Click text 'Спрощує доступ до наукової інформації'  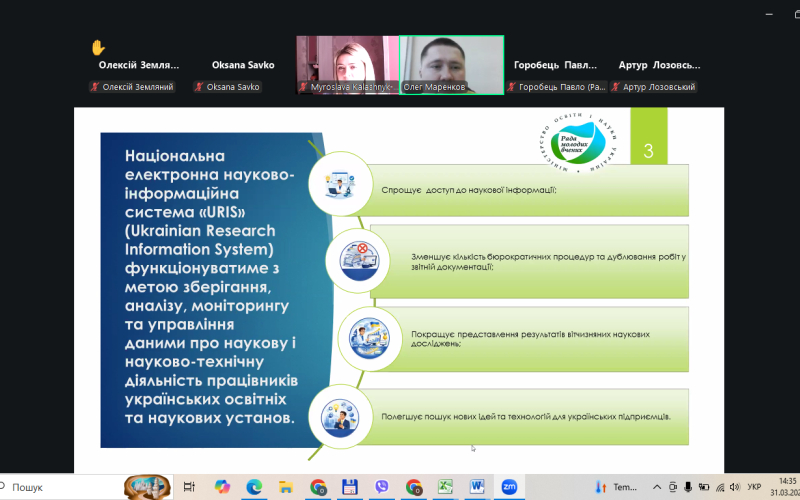(468, 190)
